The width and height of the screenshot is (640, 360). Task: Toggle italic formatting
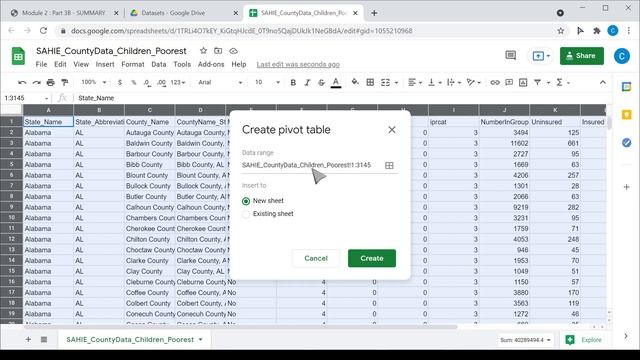point(307,82)
